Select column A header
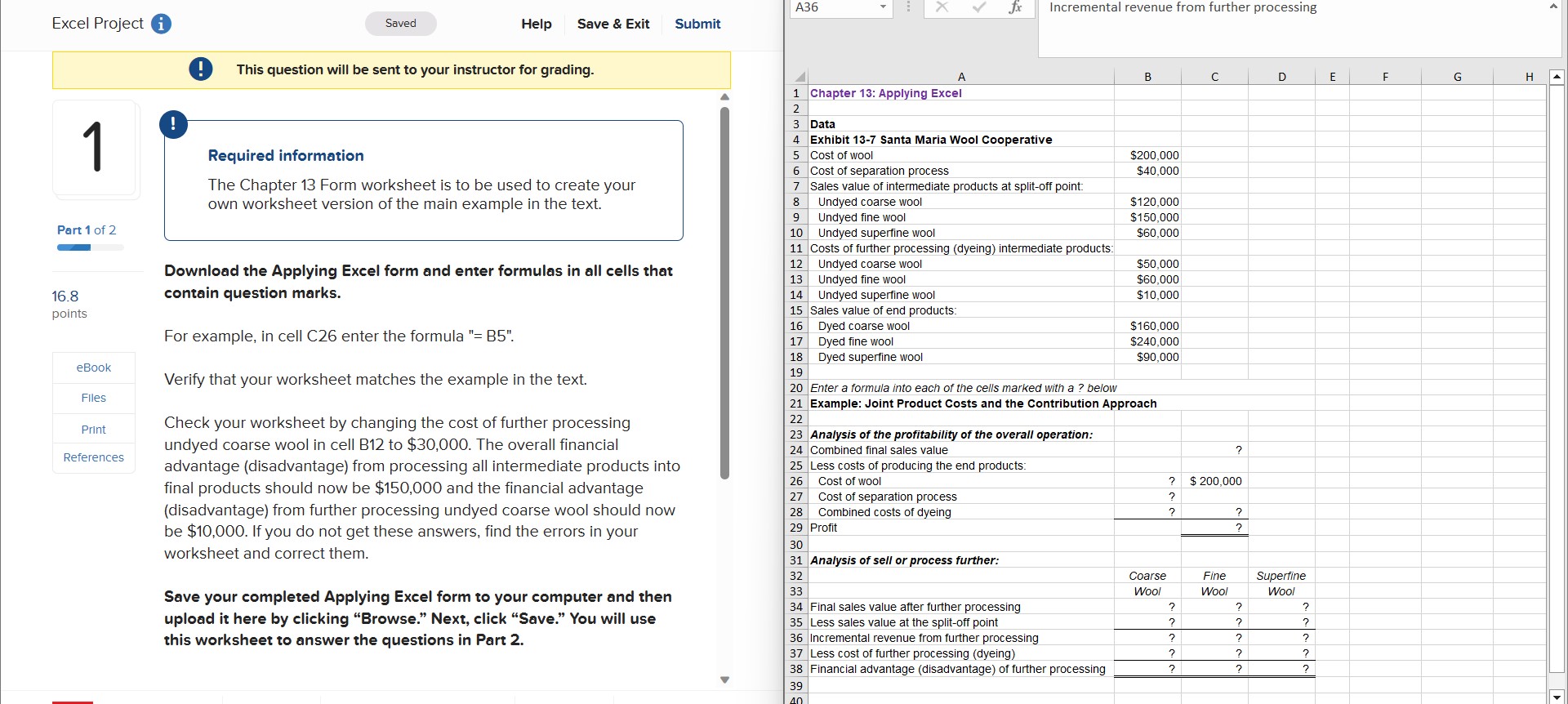This screenshot has height=704, width=1568. coord(961,77)
